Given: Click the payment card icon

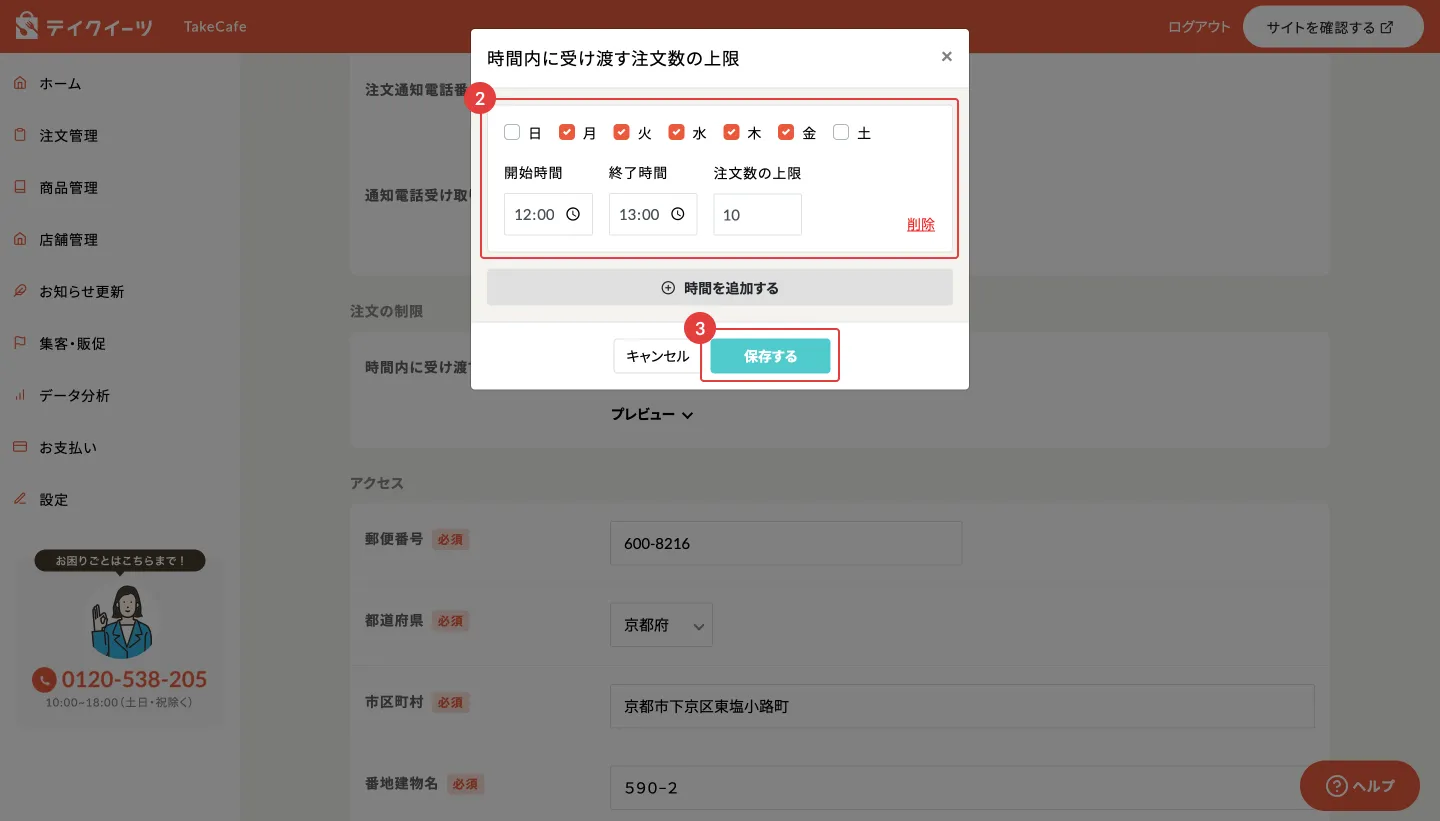Looking at the screenshot, I should click(x=20, y=448).
